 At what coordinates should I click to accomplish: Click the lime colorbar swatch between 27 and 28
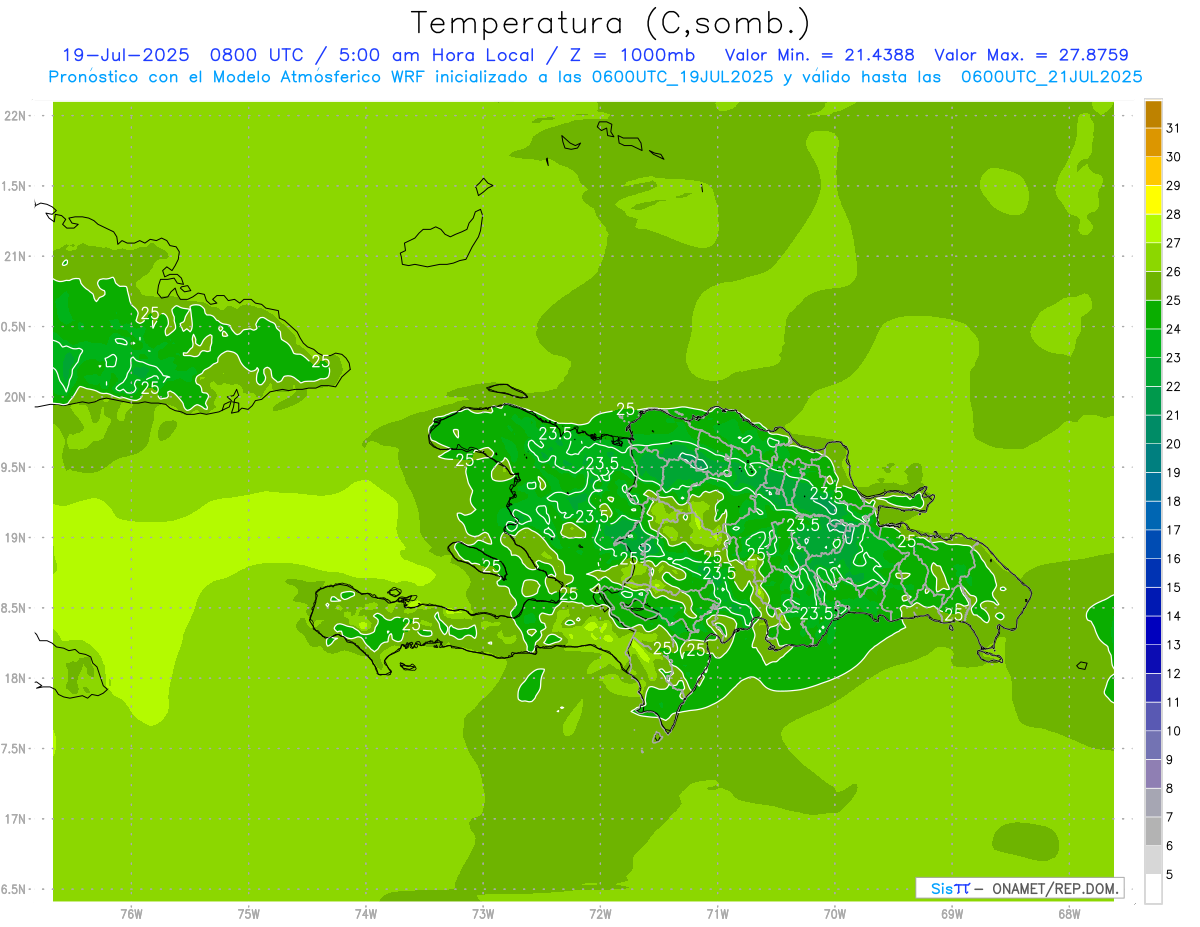click(1154, 229)
